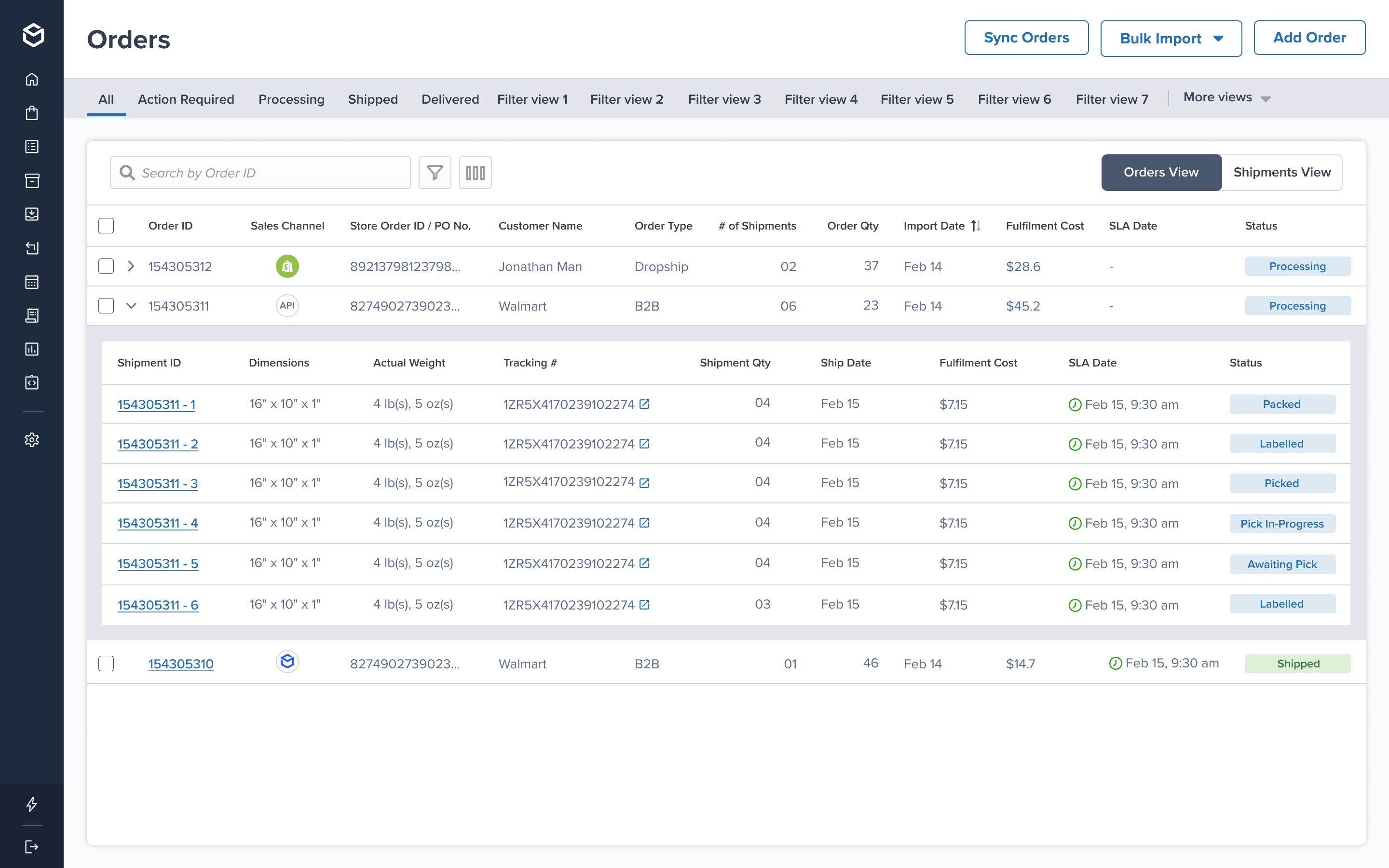Select the Filter view 3 tab
Image resolution: width=1389 pixels, height=868 pixels.
(x=724, y=99)
